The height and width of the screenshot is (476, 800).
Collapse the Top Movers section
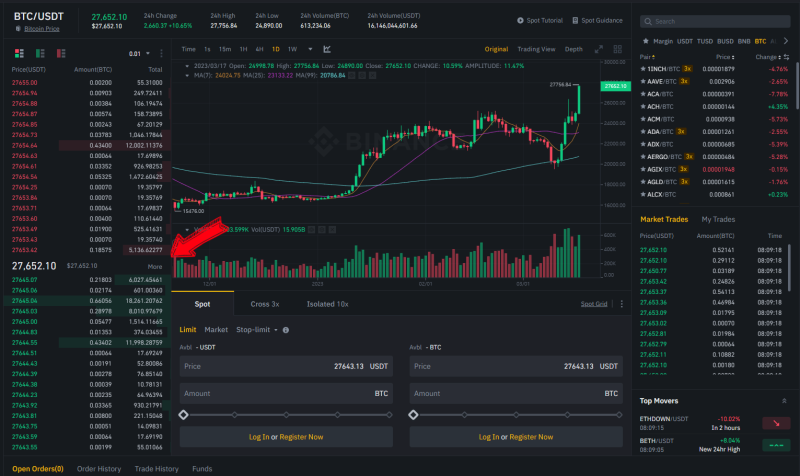[784, 401]
